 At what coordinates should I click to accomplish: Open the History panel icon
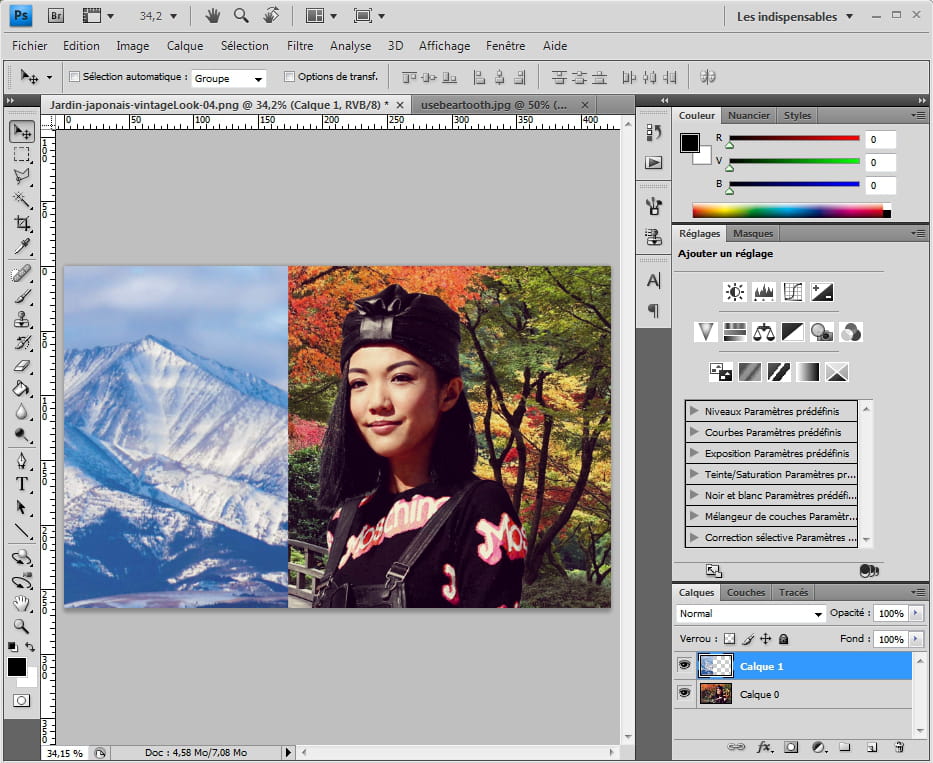point(654,132)
